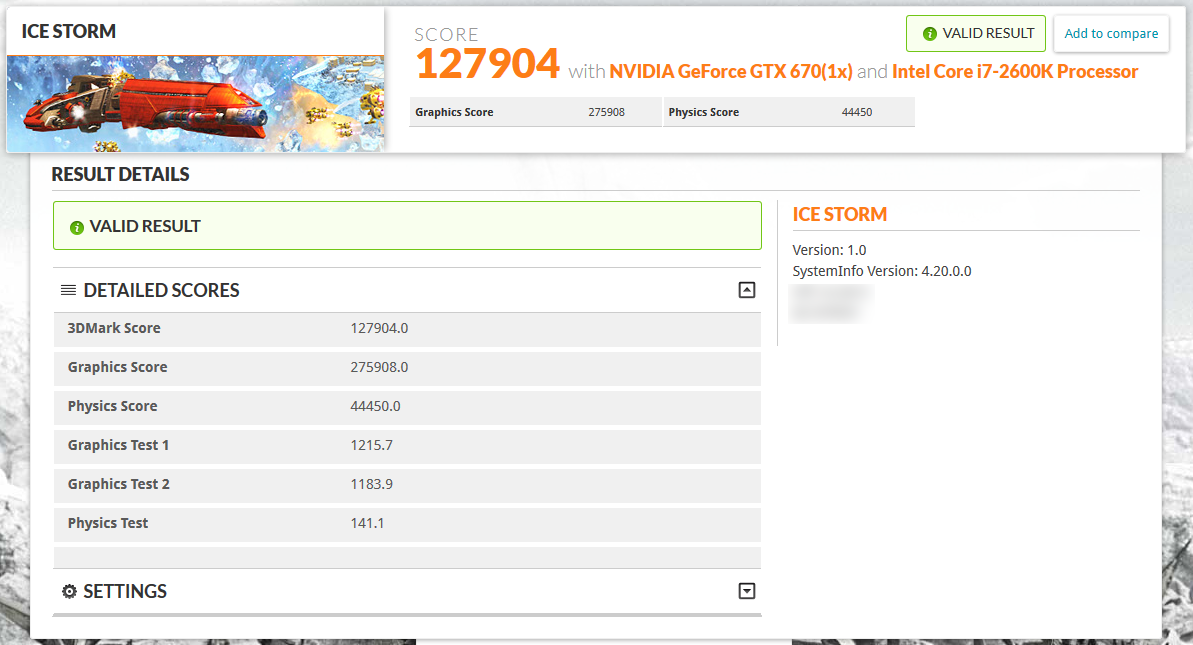Click the value 127904.0
1193x645 pixels.
pyautogui.click(x=379, y=328)
